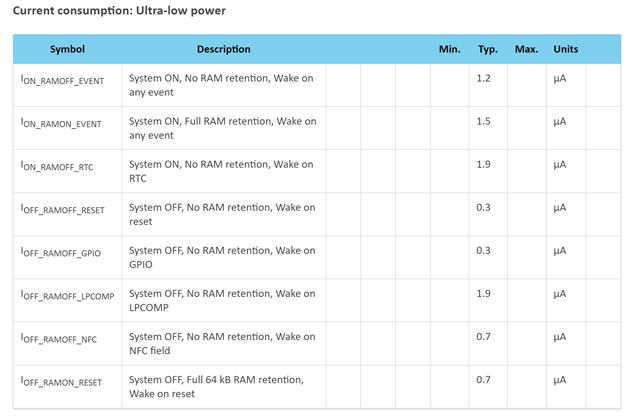Click the IOFF_RAMOFF_GPIO symbol cell
Viewport: 640px width, 416px height.
[x=67, y=258]
